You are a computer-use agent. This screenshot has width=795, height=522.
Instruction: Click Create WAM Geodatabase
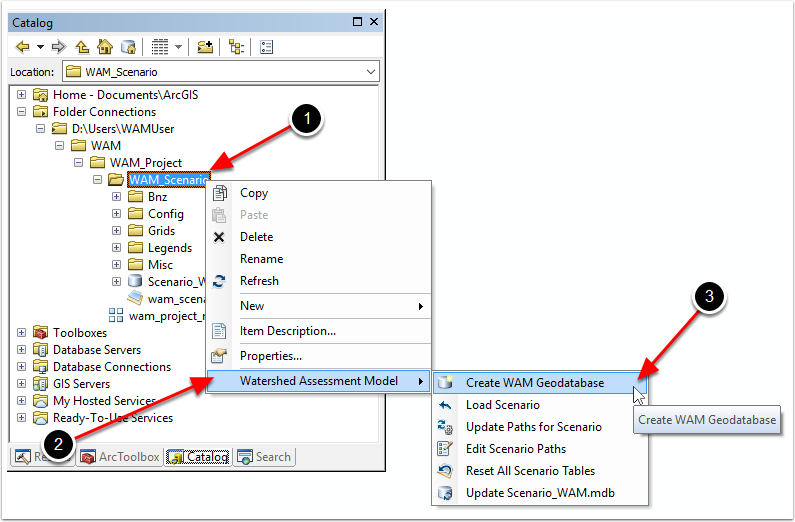pos(540,383)
